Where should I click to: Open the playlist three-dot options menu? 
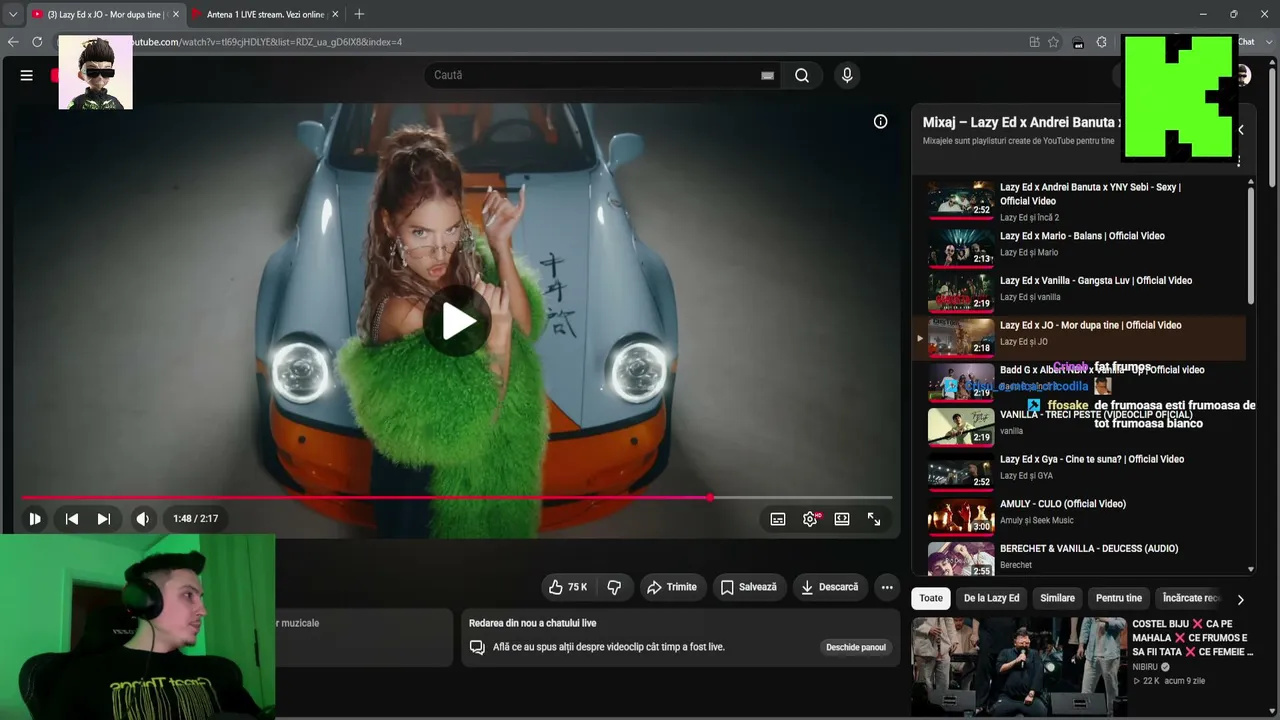[x=1239, y=161]
